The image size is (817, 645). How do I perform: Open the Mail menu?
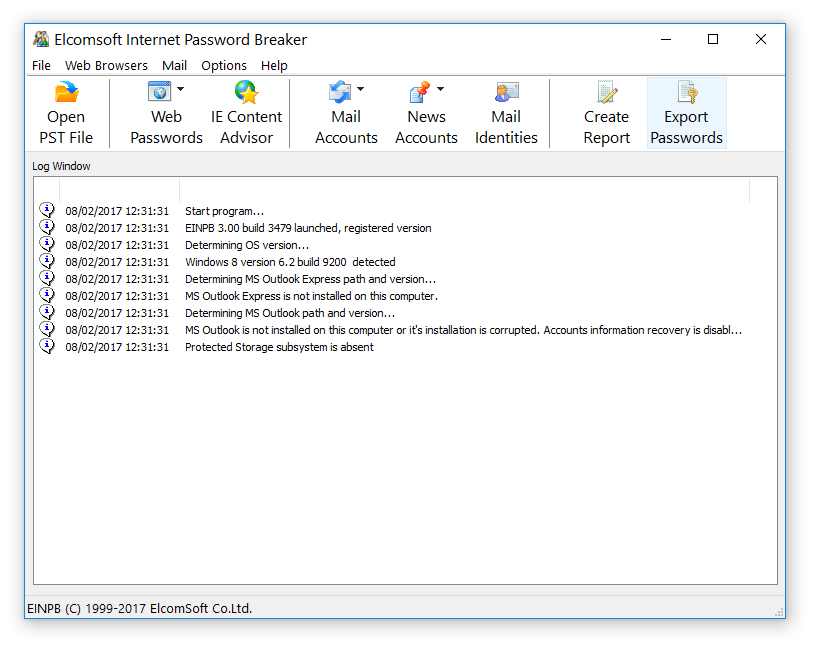click(x=175, y=66)
